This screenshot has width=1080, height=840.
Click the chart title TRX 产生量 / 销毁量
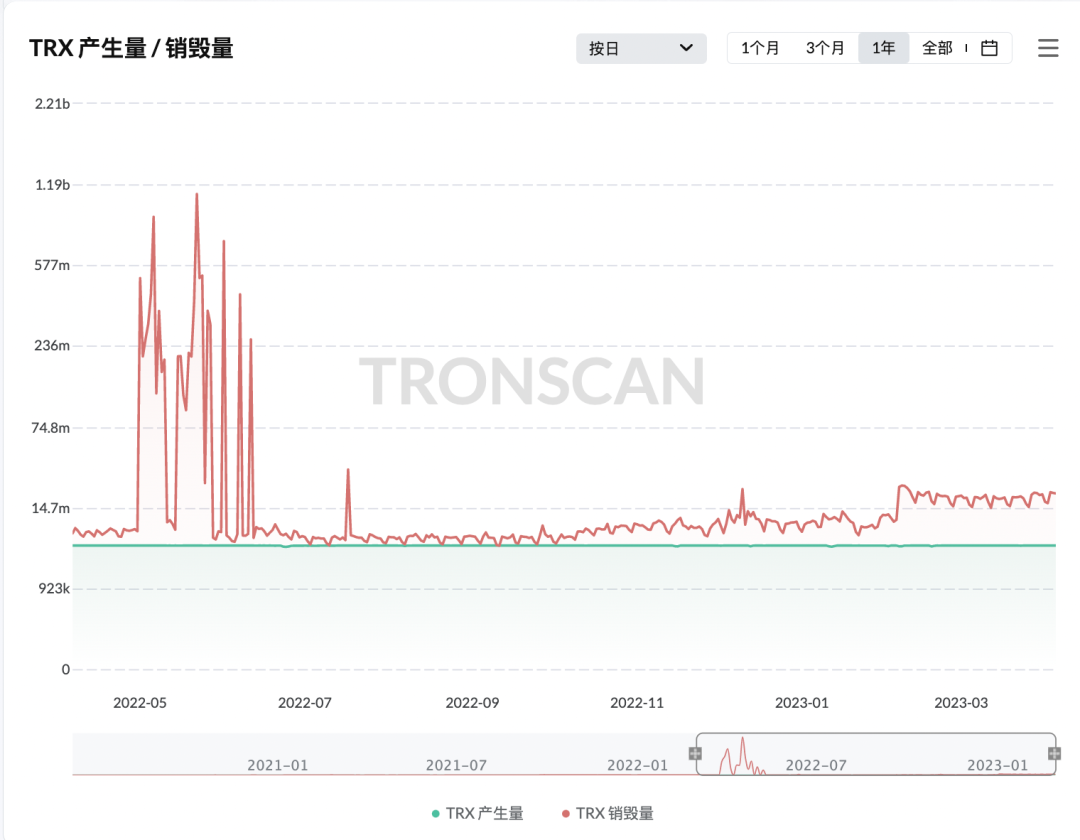coord(131,48)
